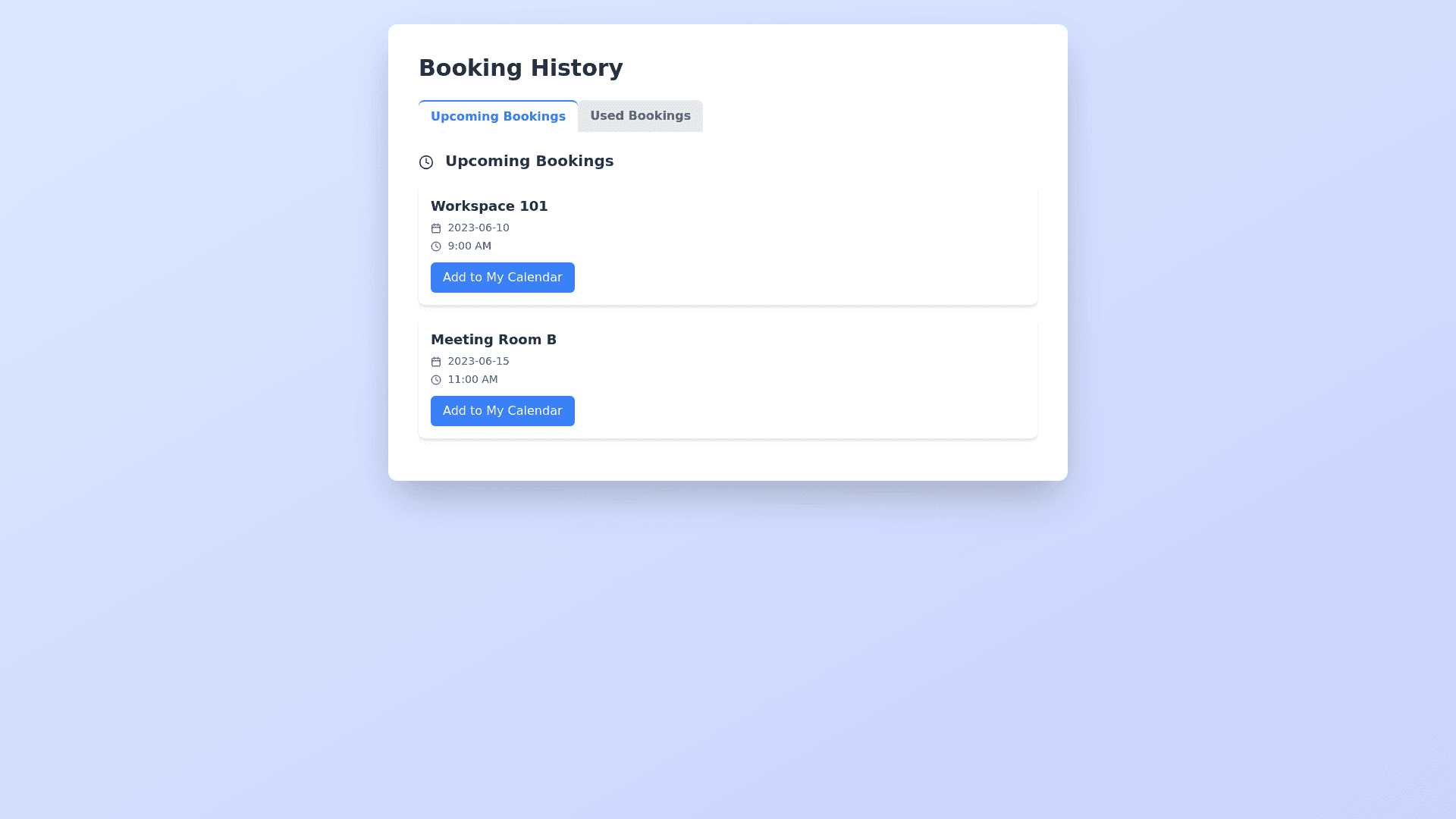Image resolution: width=1456 pixels, height=819 pixels.
Task: Click the Booking History page title
Action: pyautogui.click(x=521, y=68)
